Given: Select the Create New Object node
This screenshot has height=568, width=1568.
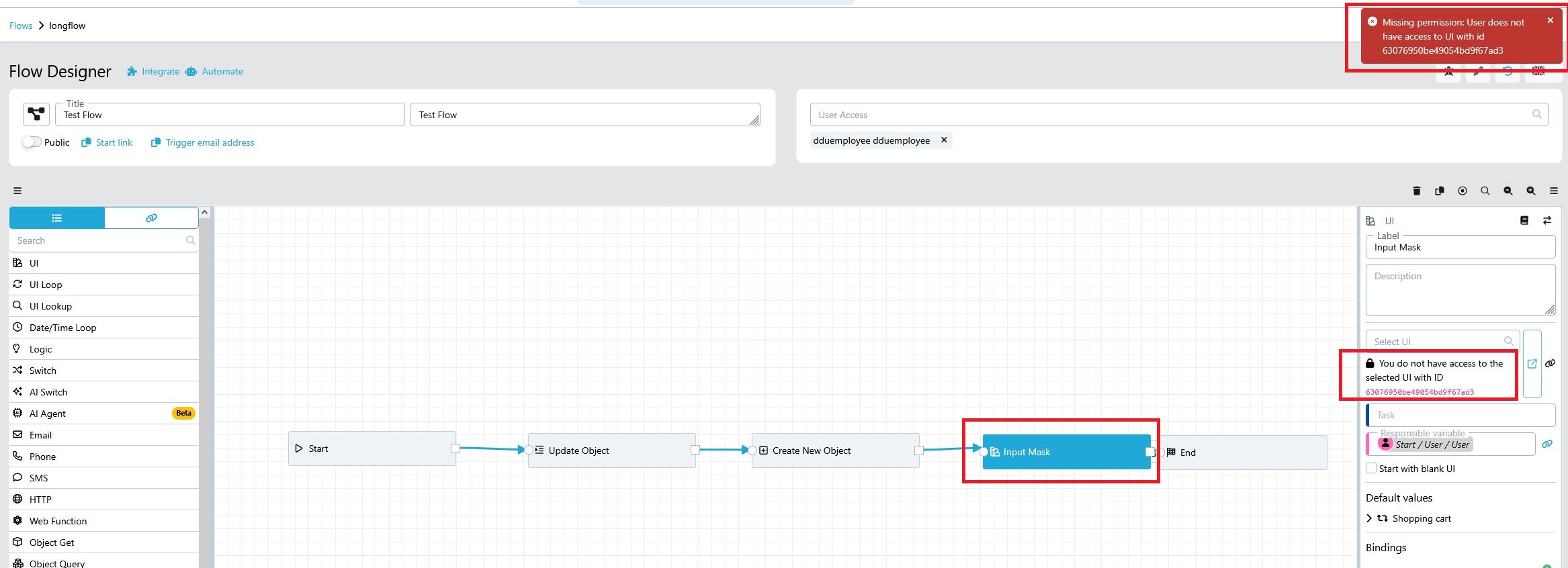Looking at the screenshot, I should [x=835, y=451].
